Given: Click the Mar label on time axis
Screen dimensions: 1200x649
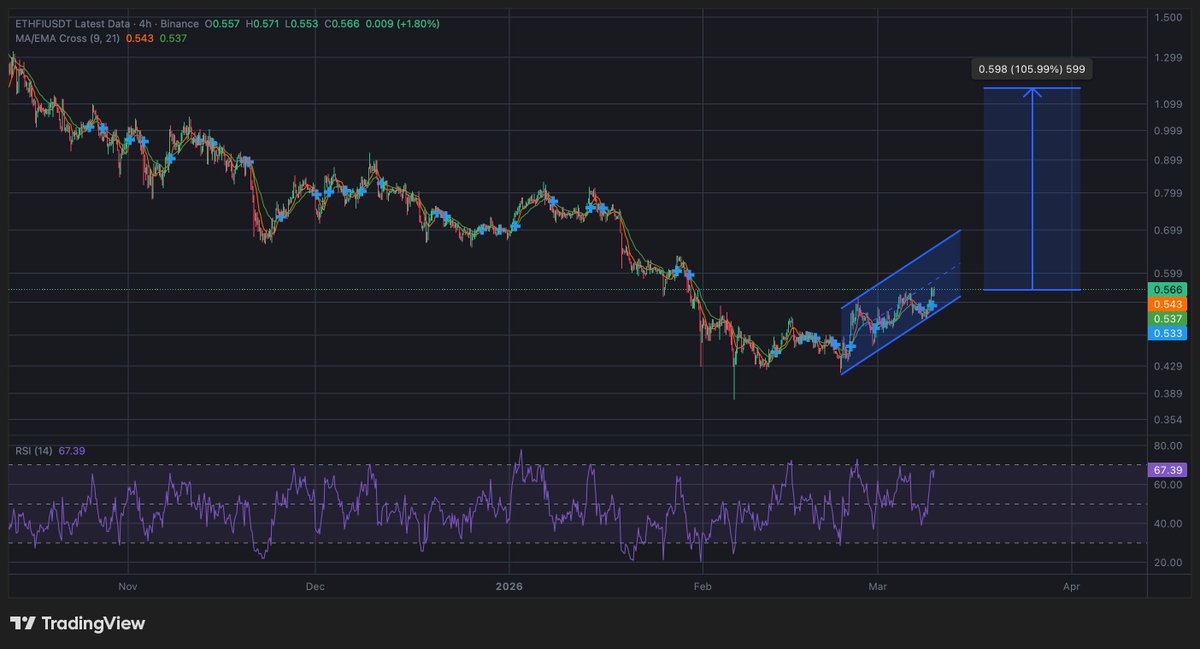Looking at the screenshot, I should [x=878, y=585].
